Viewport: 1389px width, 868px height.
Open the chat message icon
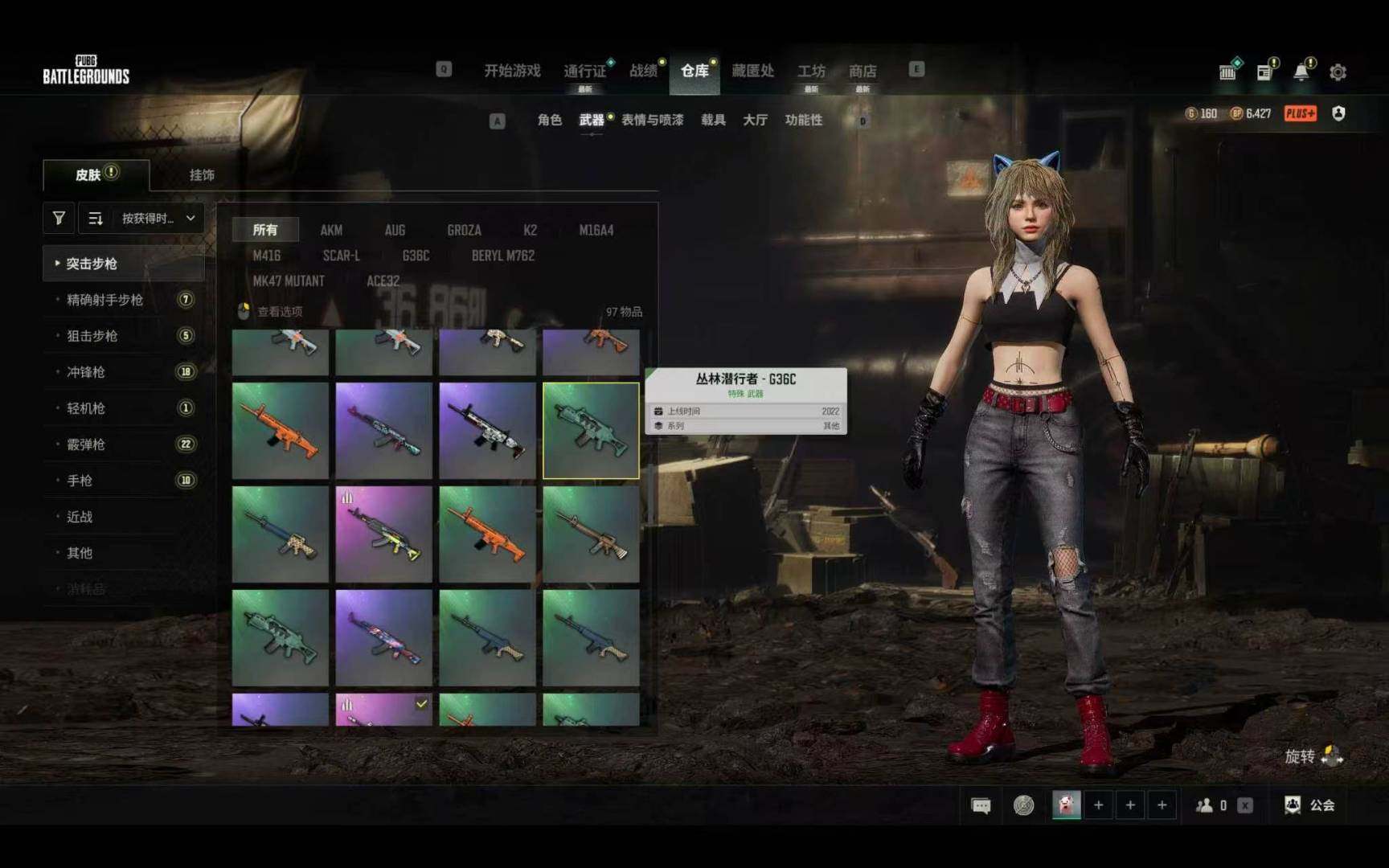(981, 805)
